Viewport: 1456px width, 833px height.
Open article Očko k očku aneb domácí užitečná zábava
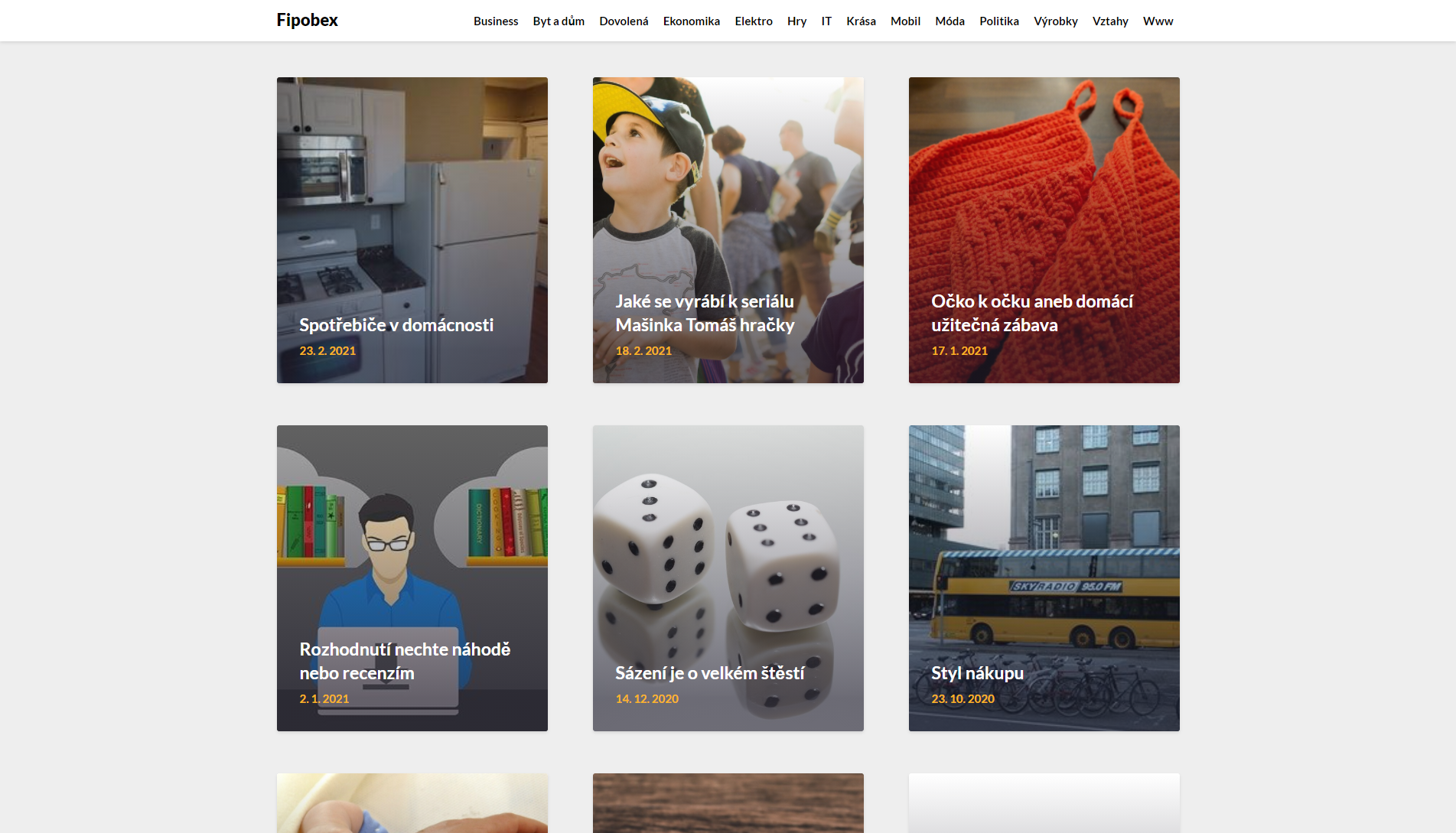click(x=1032, y=313)
